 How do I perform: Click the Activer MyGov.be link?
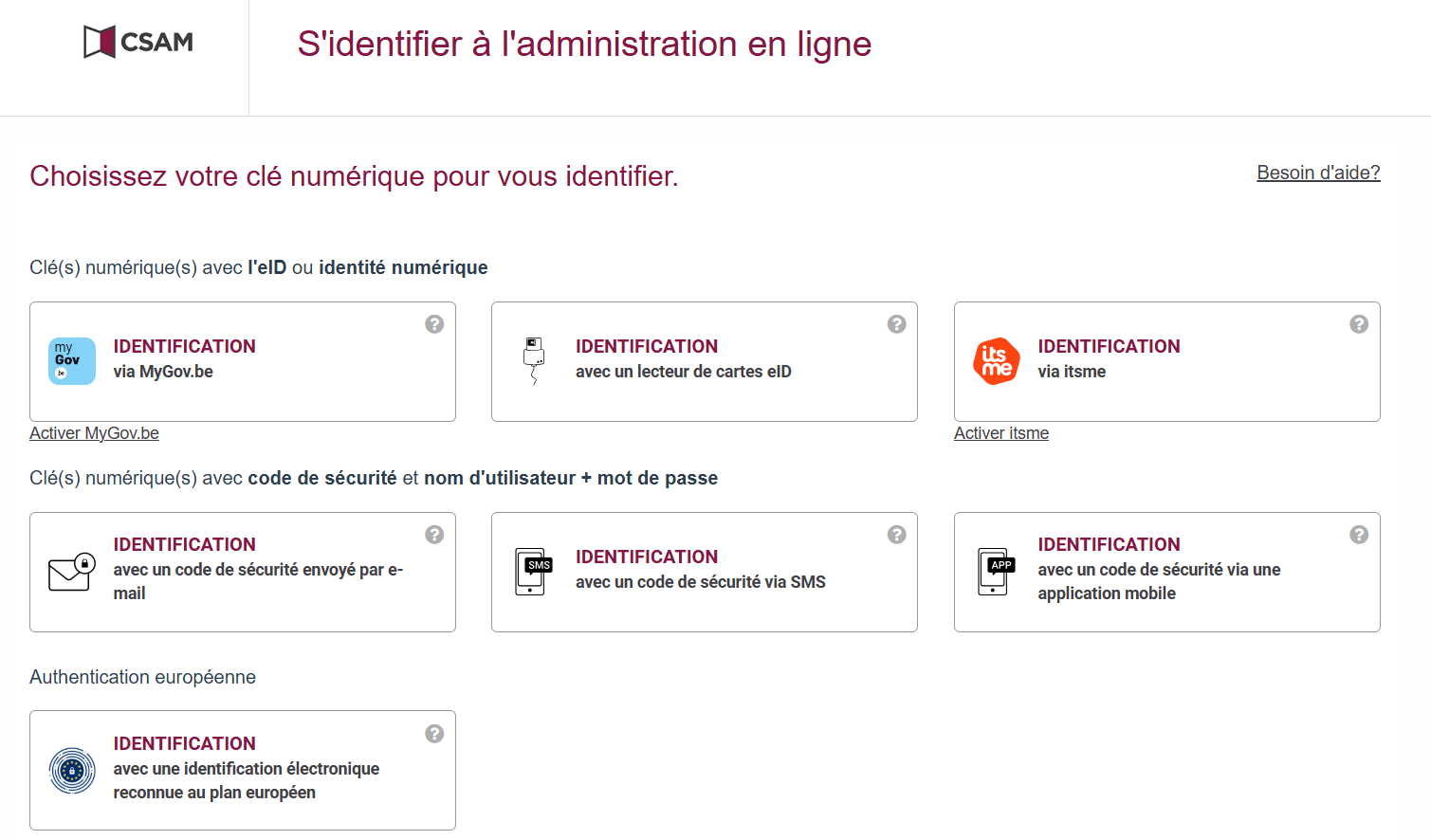(94, 432)
